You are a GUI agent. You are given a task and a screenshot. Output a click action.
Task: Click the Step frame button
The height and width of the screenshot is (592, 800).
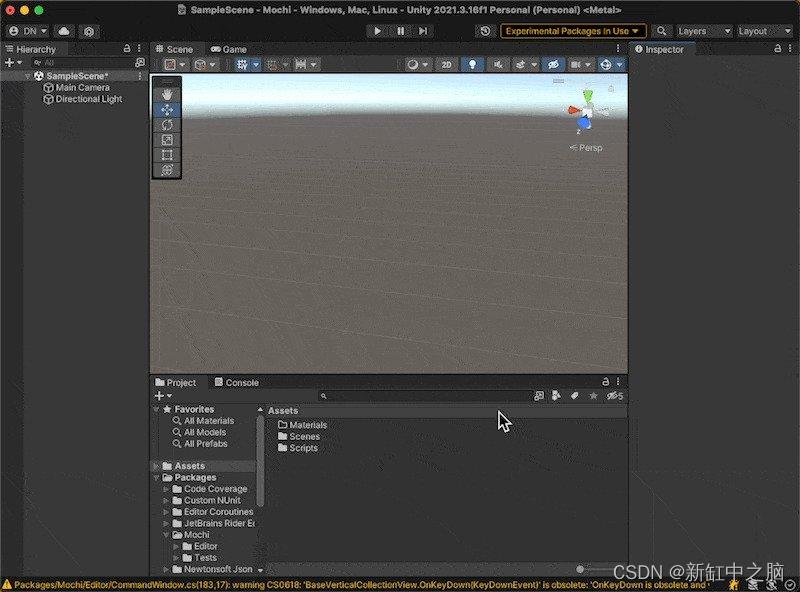click(x=423, y=31)
